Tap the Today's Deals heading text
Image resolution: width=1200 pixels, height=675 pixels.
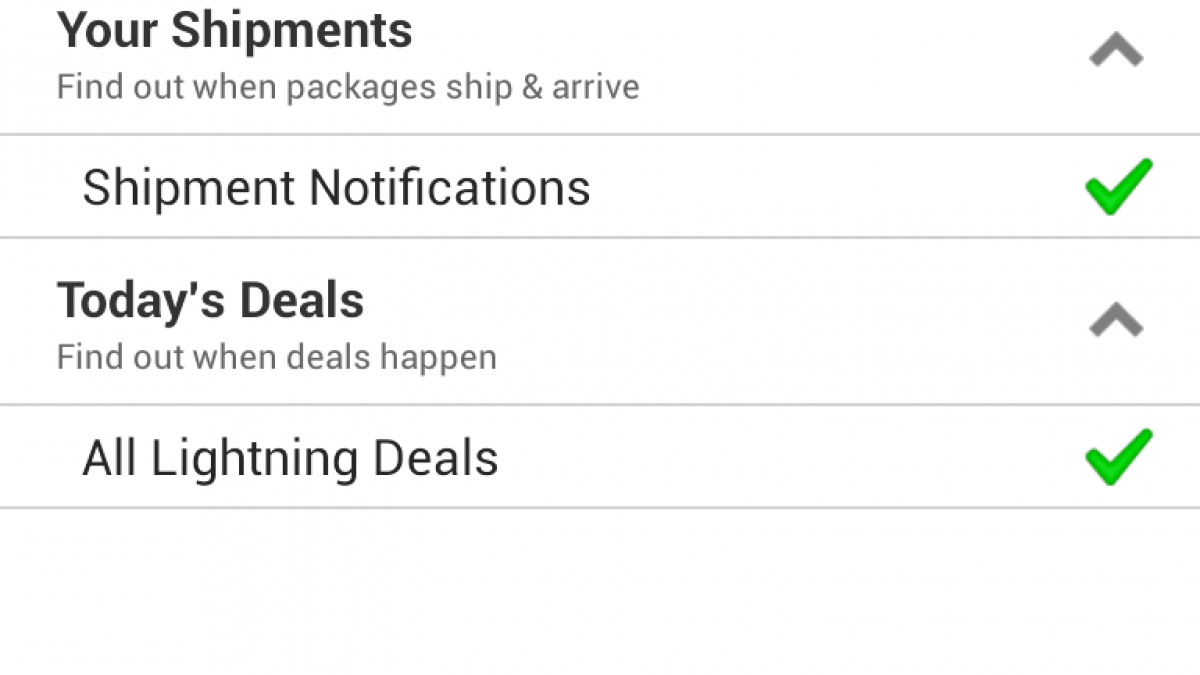point(210,300)
